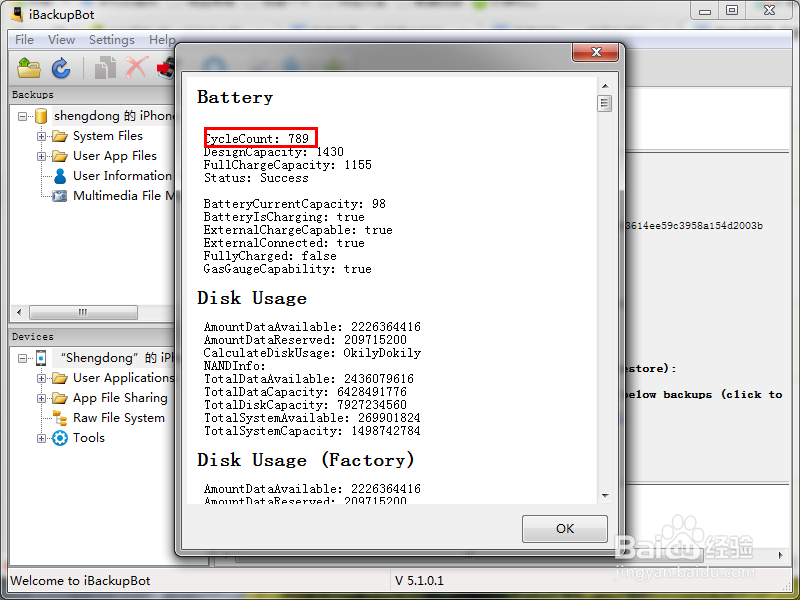Click the Backups panel horizontal scrollbar thumb
800x600 pixels.
pos(83,312)
